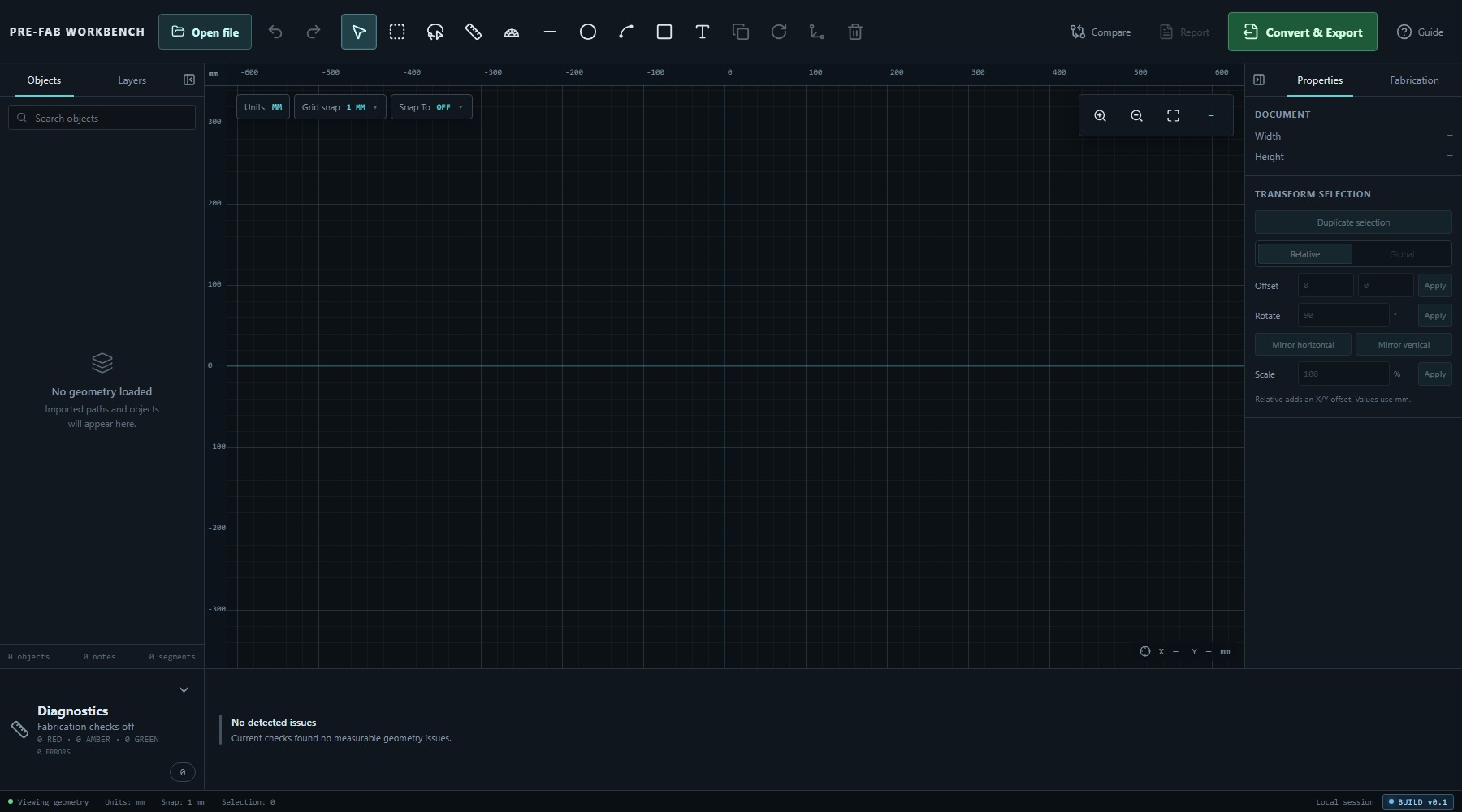
Task: Click the BUILD v0.1 badge
Action: click(1418, 802)
